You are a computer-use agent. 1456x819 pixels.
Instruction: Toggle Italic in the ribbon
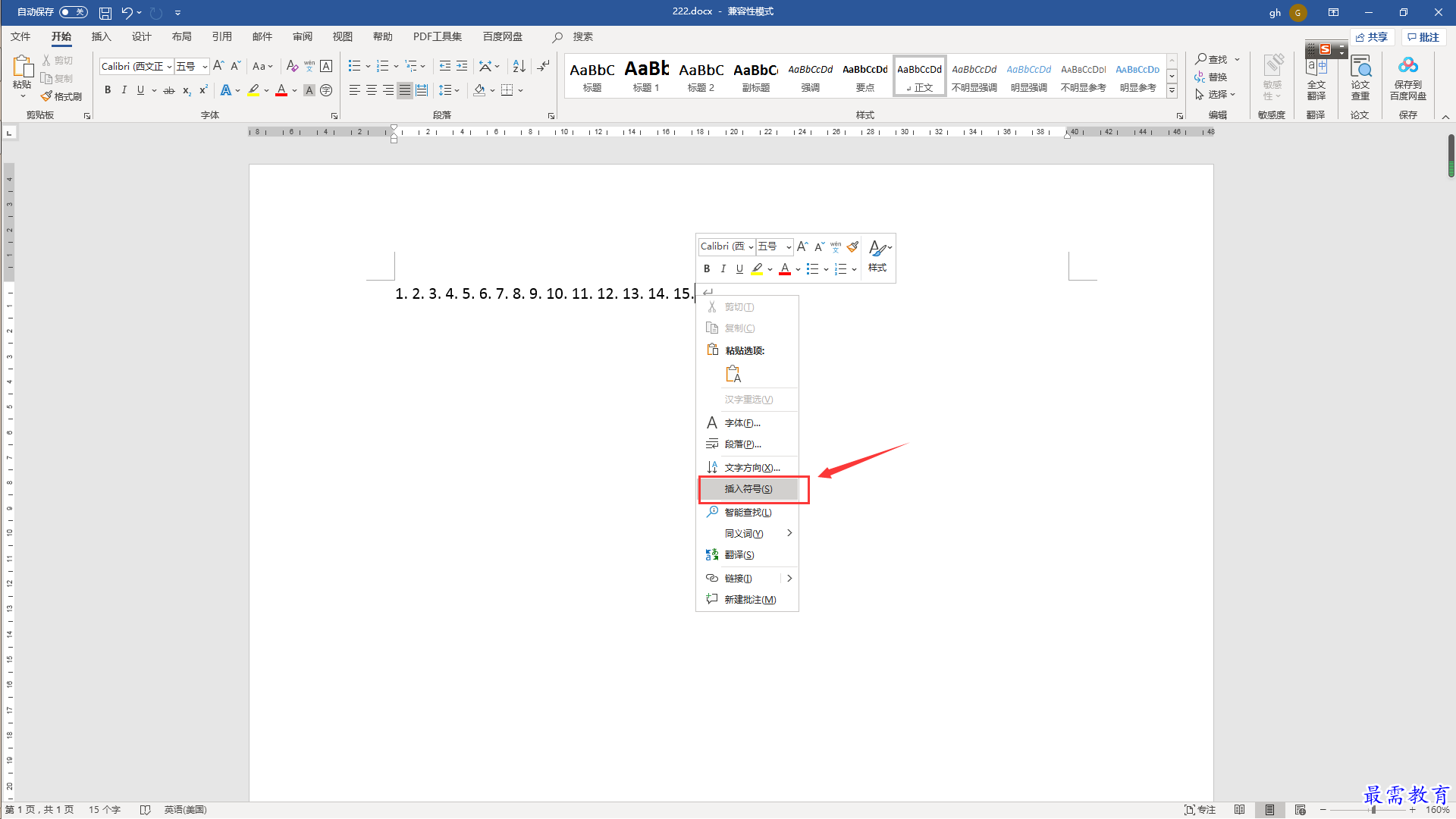coord(124,90)
